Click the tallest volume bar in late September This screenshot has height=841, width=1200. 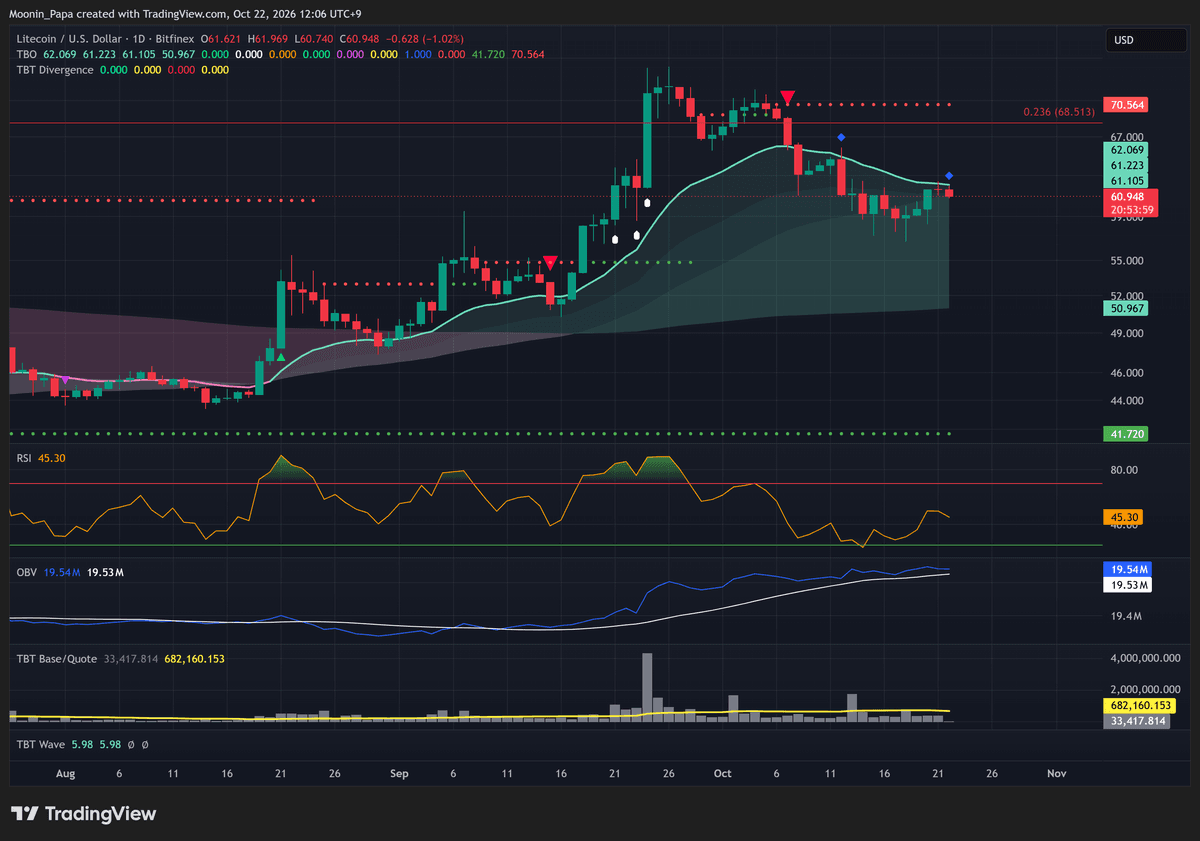[x=647, y=687]
